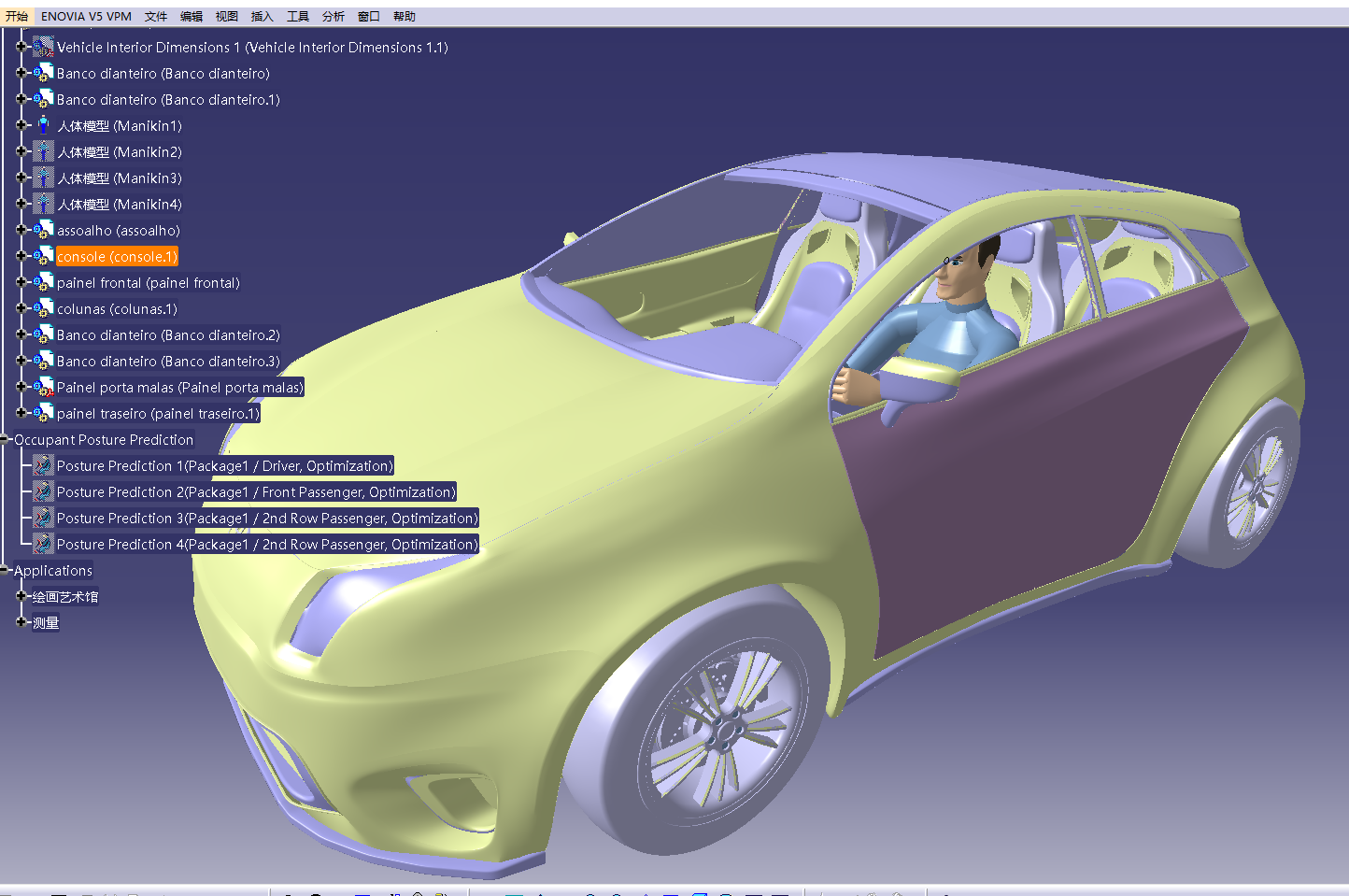Click the painel traseiro.1 product icon
The image size is (1349, 896).
coord(43,413)
